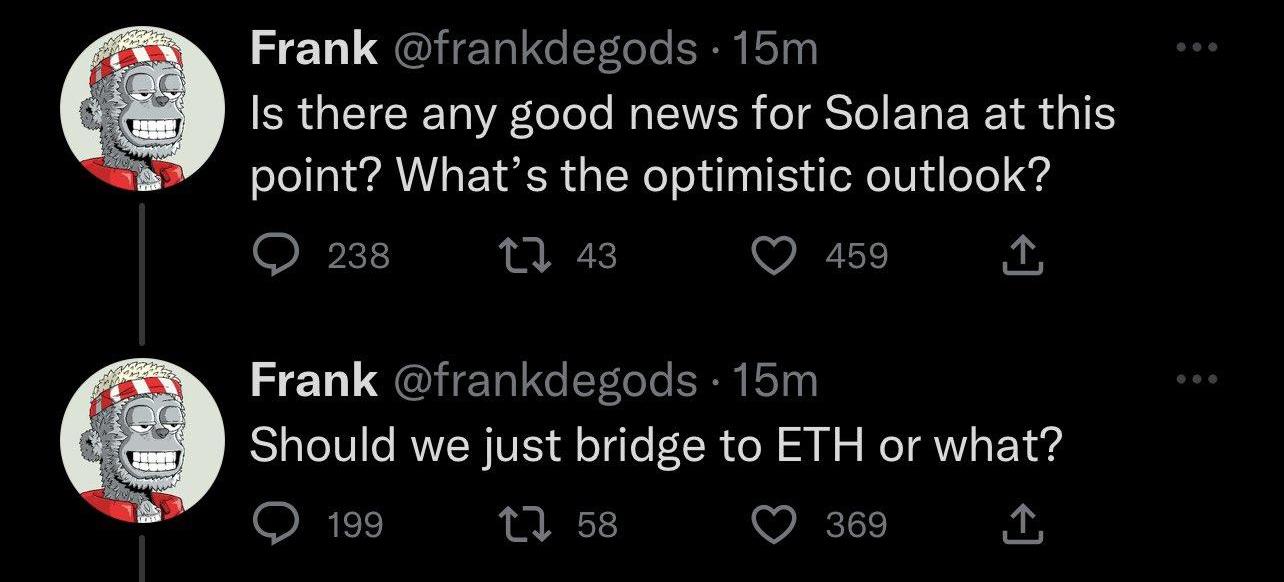Viewport: 1284px width, 582px height.
Task: Click the name Frank on the Solana tweet
Action: [x=313, y=49]
